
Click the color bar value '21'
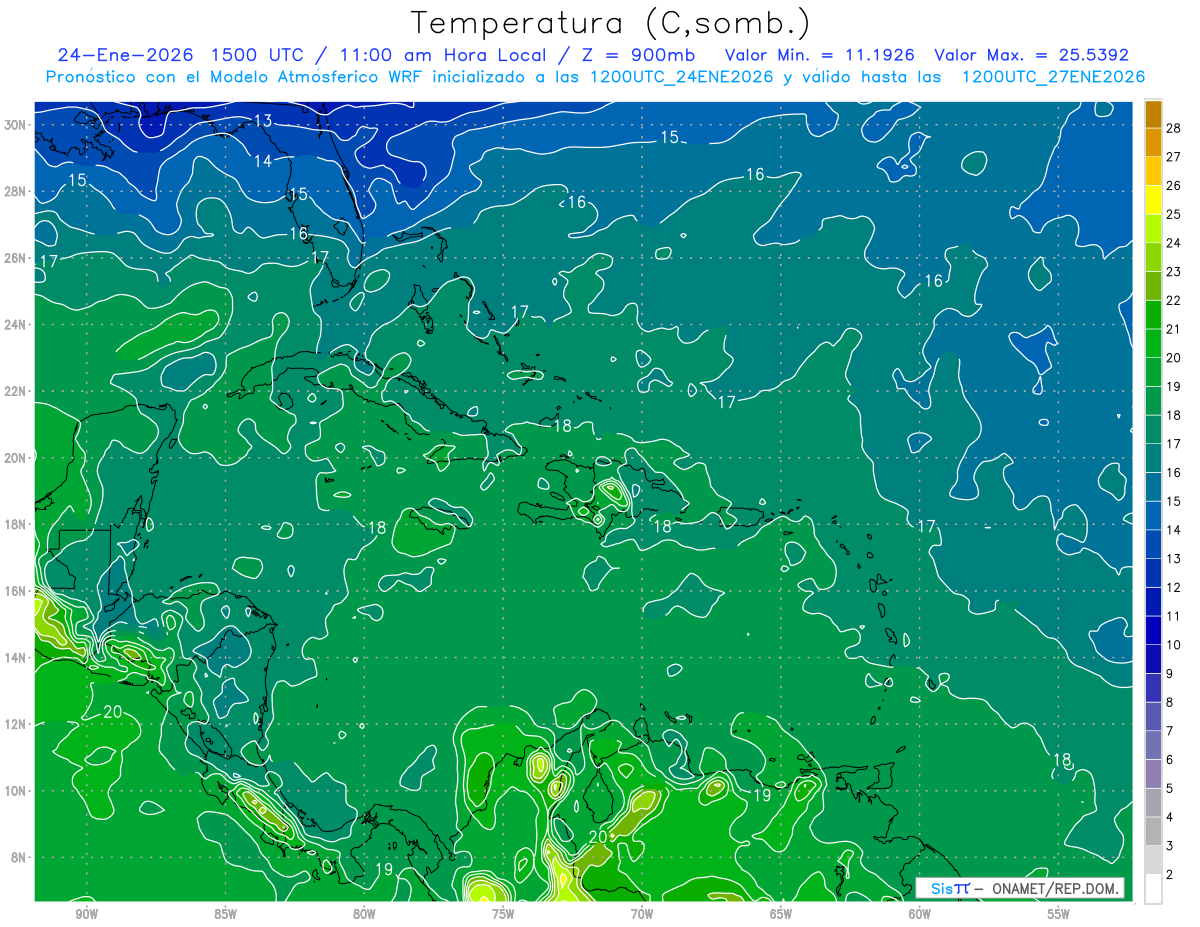click(1174, 329)
